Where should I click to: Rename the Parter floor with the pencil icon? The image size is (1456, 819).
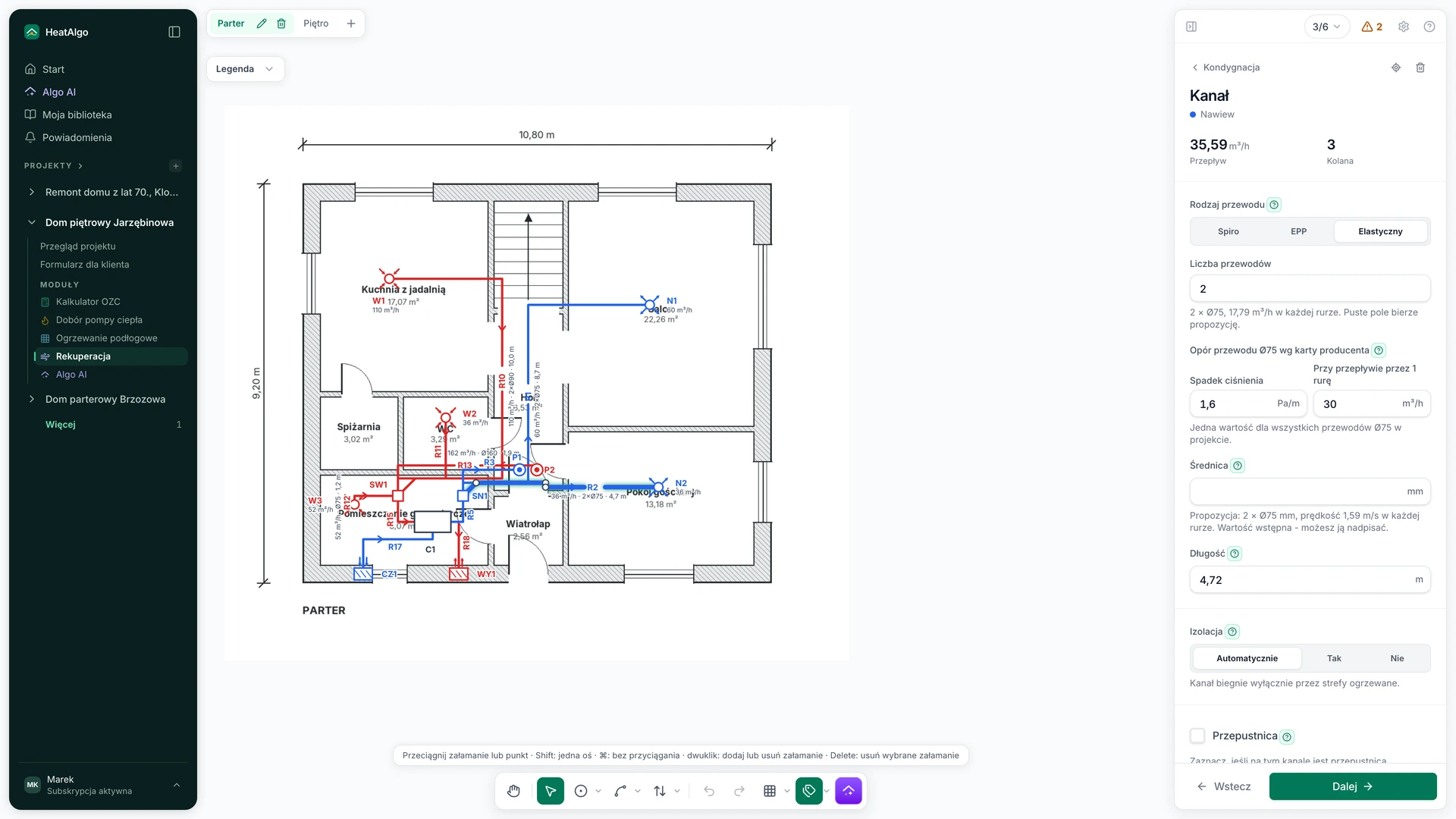tap(262, 24)
